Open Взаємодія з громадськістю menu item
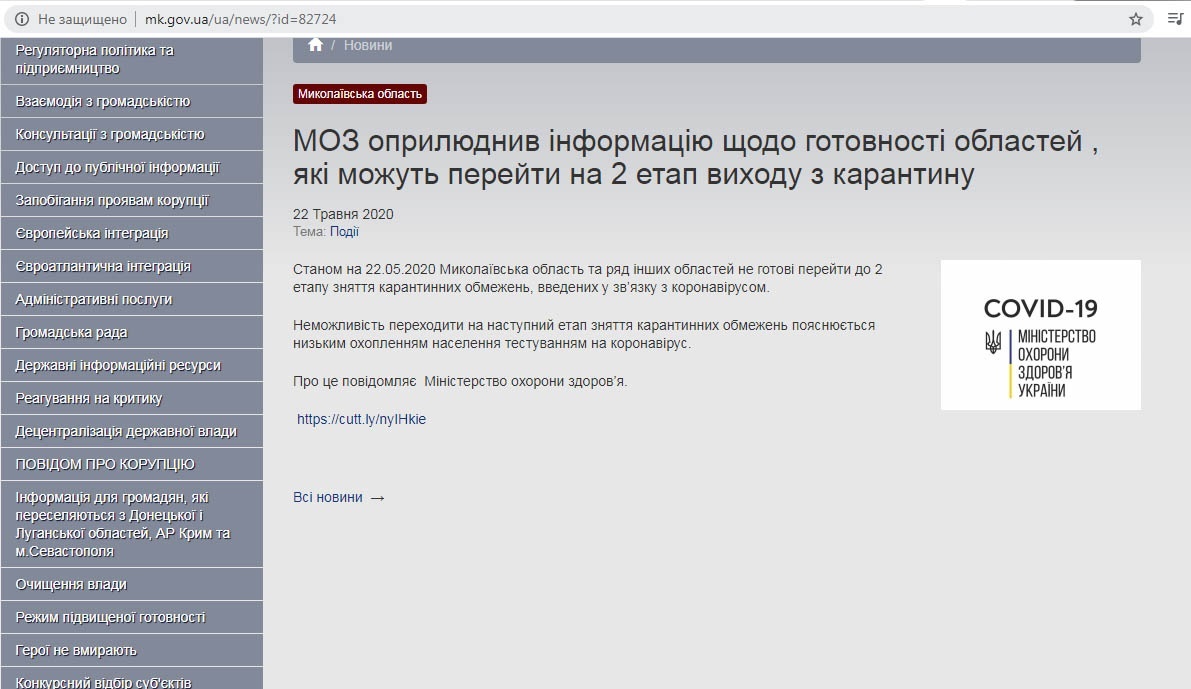Viewport: 1191px width, 689px height. (x=132, y=101)
